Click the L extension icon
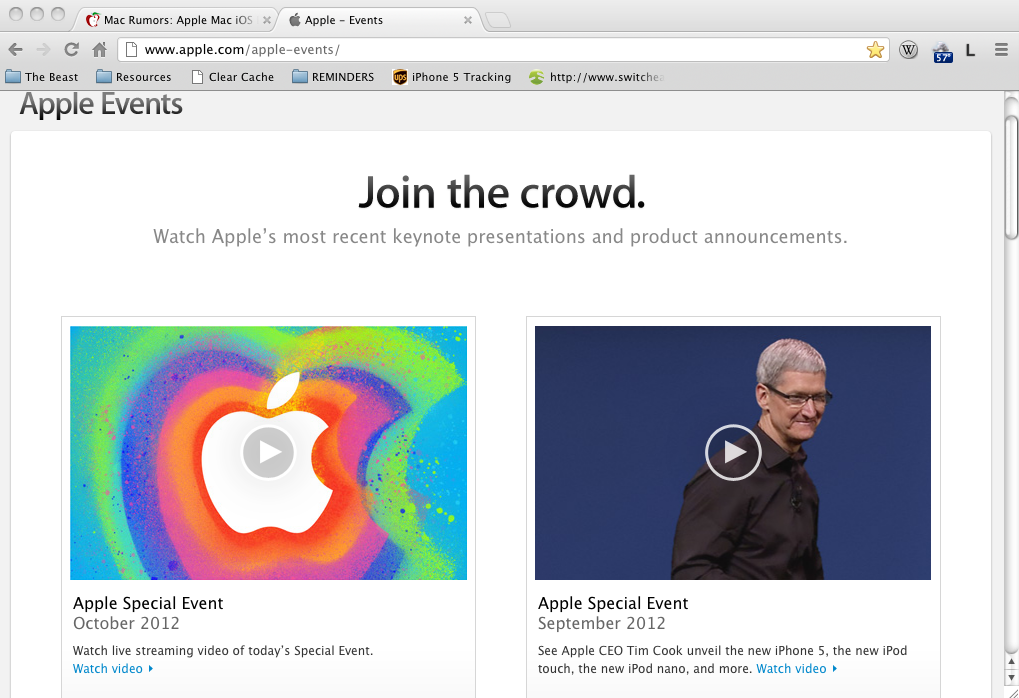Viewport: 1019px width, 698px height. click(x=970, y=50)
